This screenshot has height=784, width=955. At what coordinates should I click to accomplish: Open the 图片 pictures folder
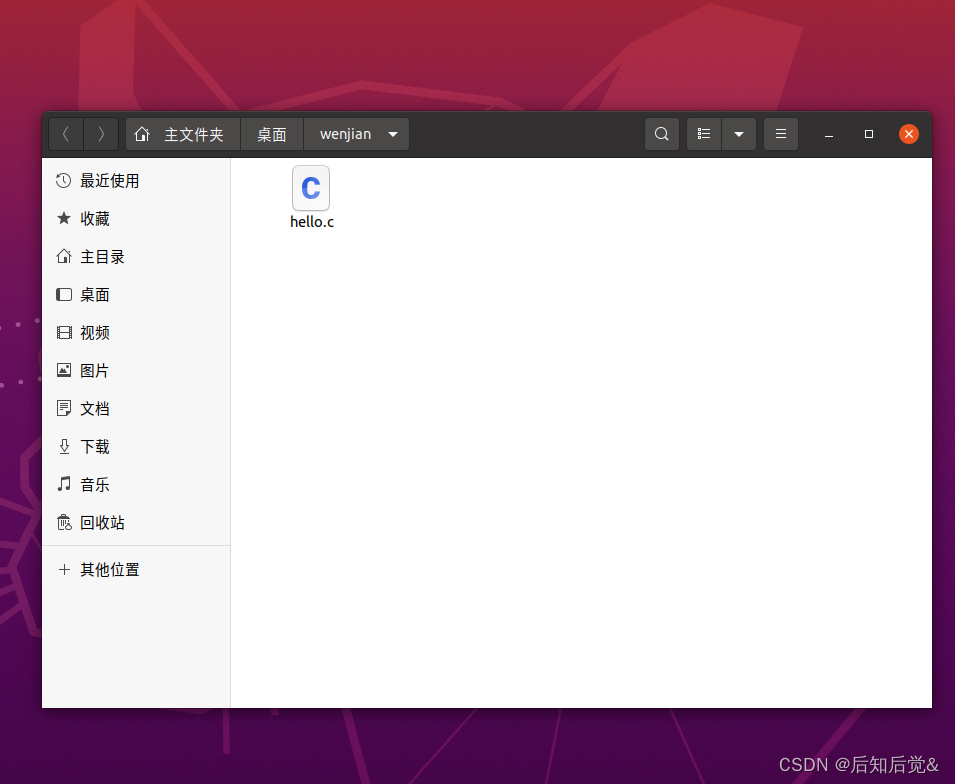point(95,370)
